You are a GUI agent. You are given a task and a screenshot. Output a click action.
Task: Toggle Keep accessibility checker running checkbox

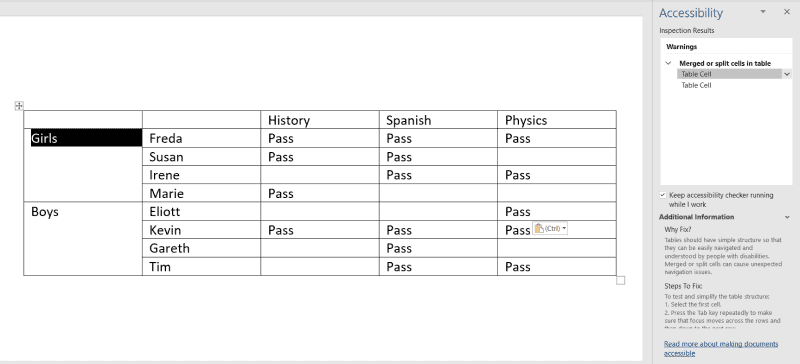[663, 195]
